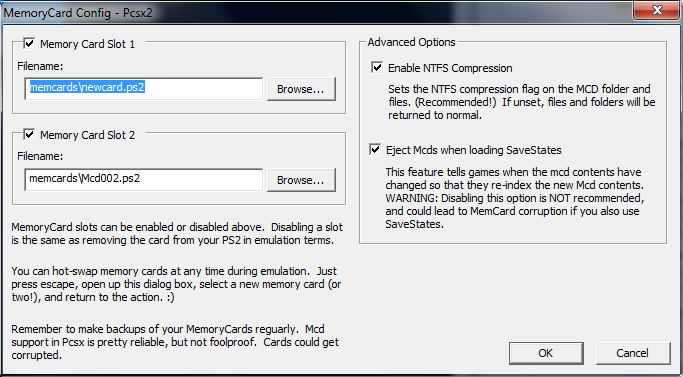Disable Enable NTFS Compression checkbox
683x377 pixels.
377,68
